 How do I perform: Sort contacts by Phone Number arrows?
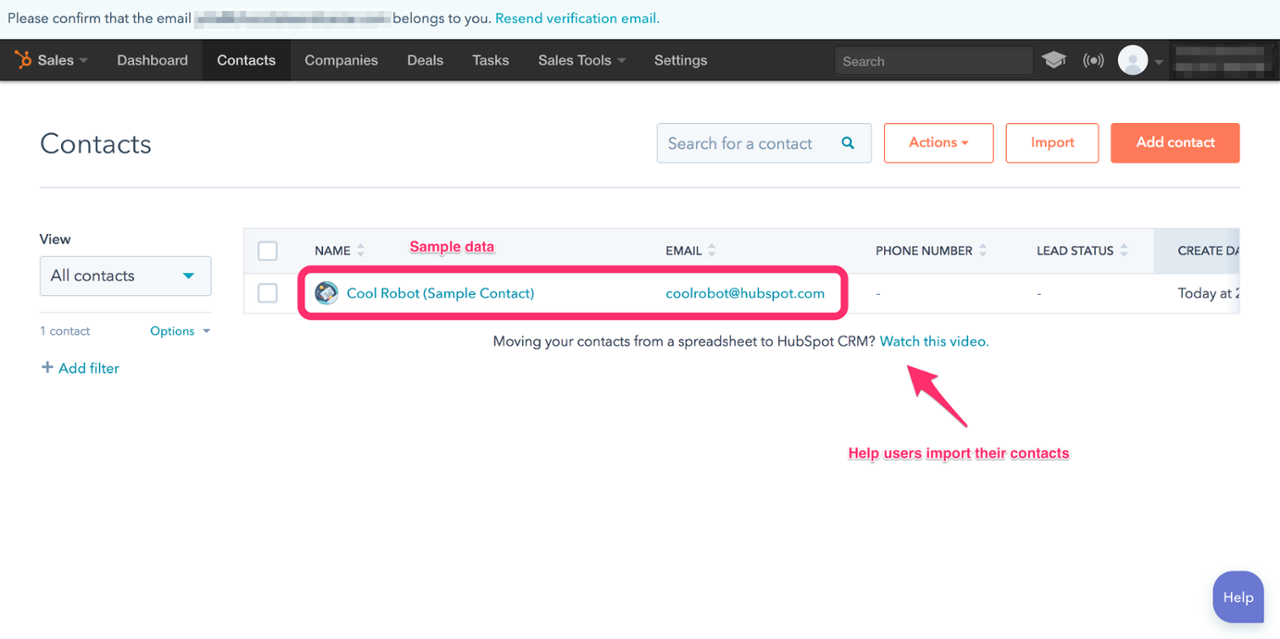(x=983, y=250)
